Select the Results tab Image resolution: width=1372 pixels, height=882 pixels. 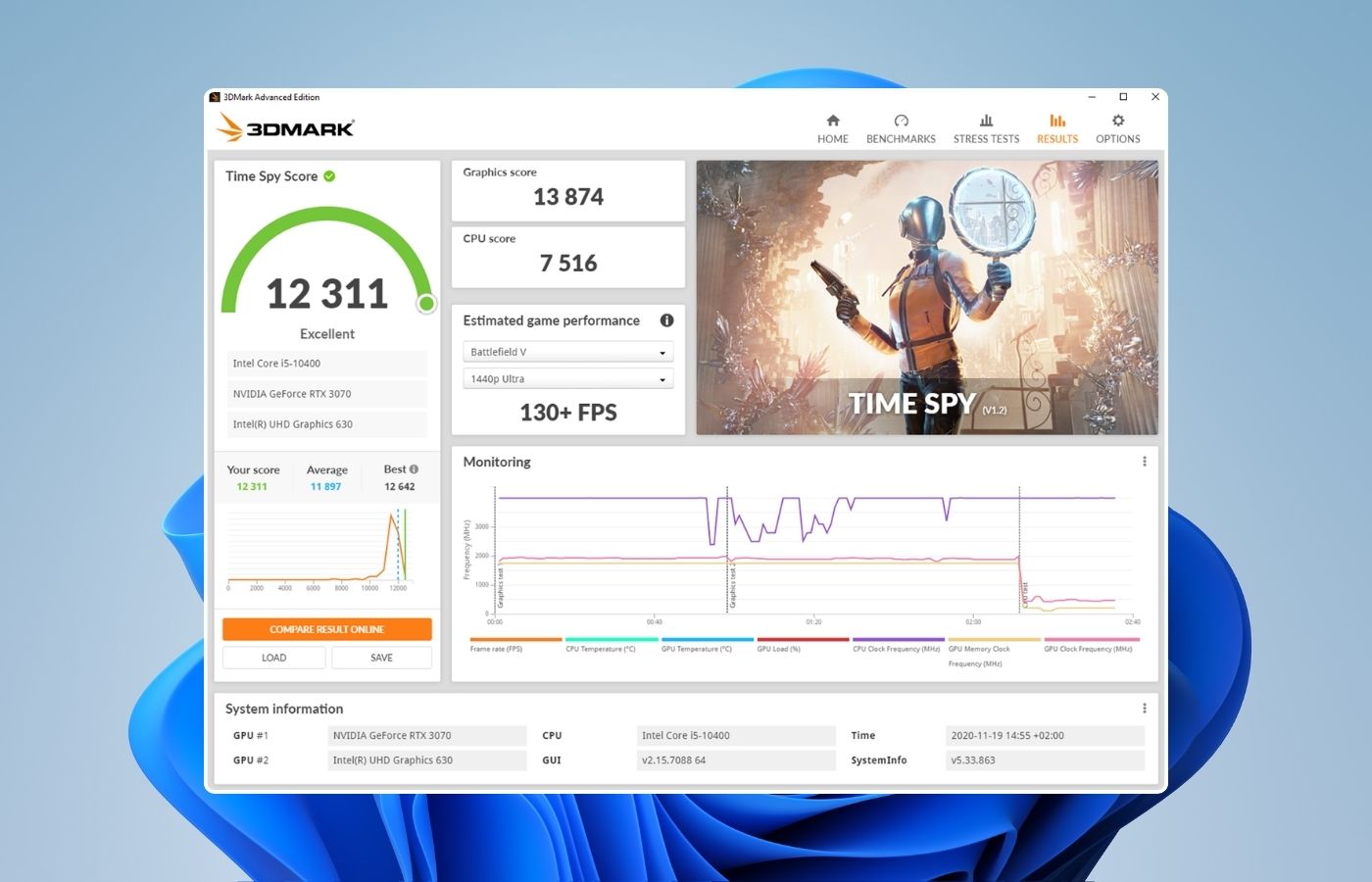(x=1057, y=128)
